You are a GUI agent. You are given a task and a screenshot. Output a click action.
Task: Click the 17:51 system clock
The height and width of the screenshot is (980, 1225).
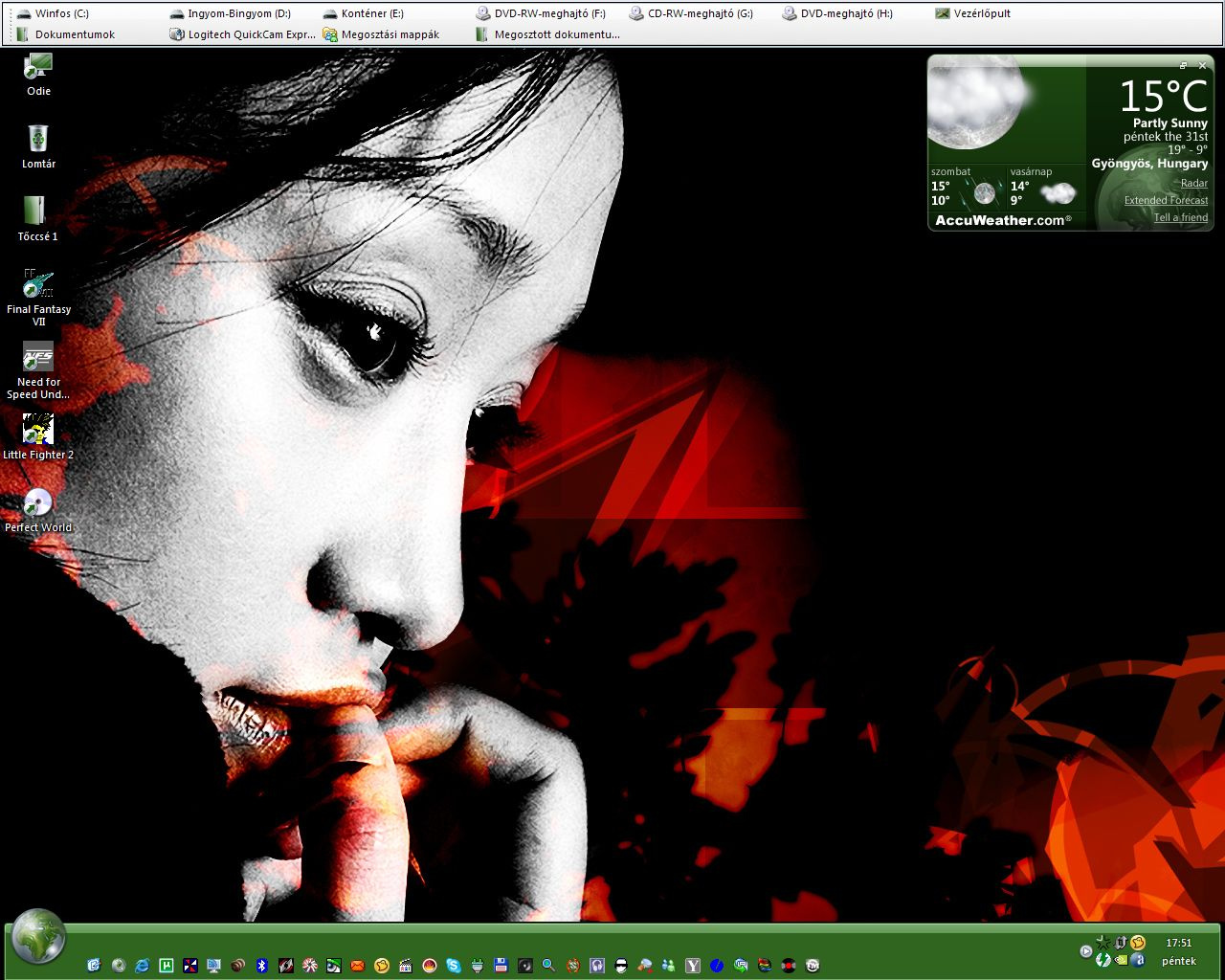tap(1179, 943)
